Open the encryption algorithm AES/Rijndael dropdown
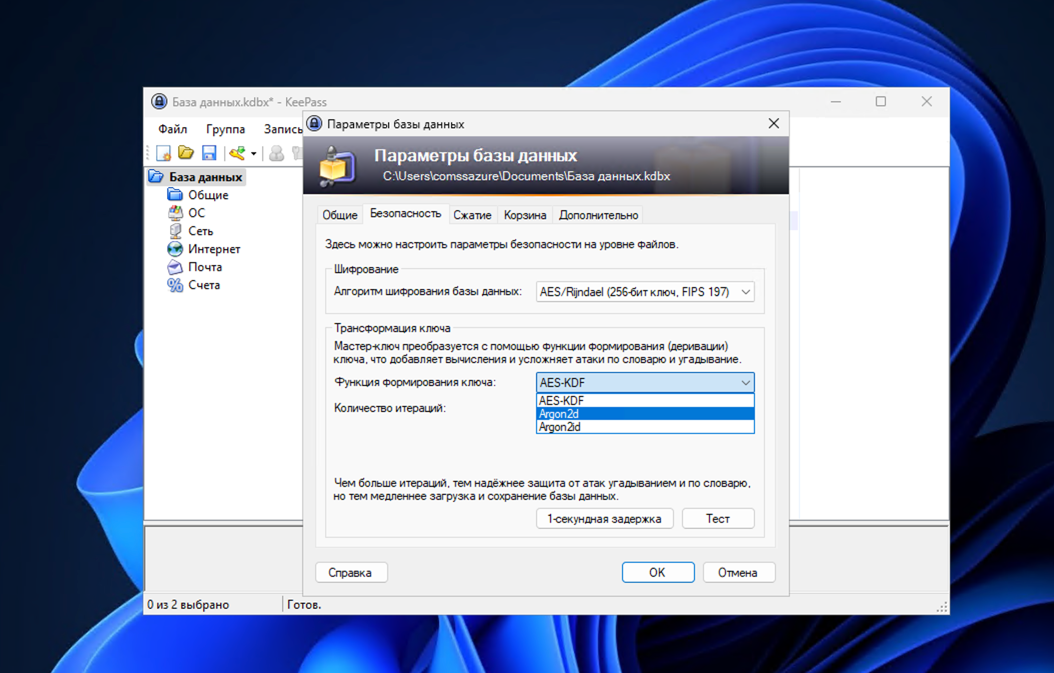 pos(645,292)
